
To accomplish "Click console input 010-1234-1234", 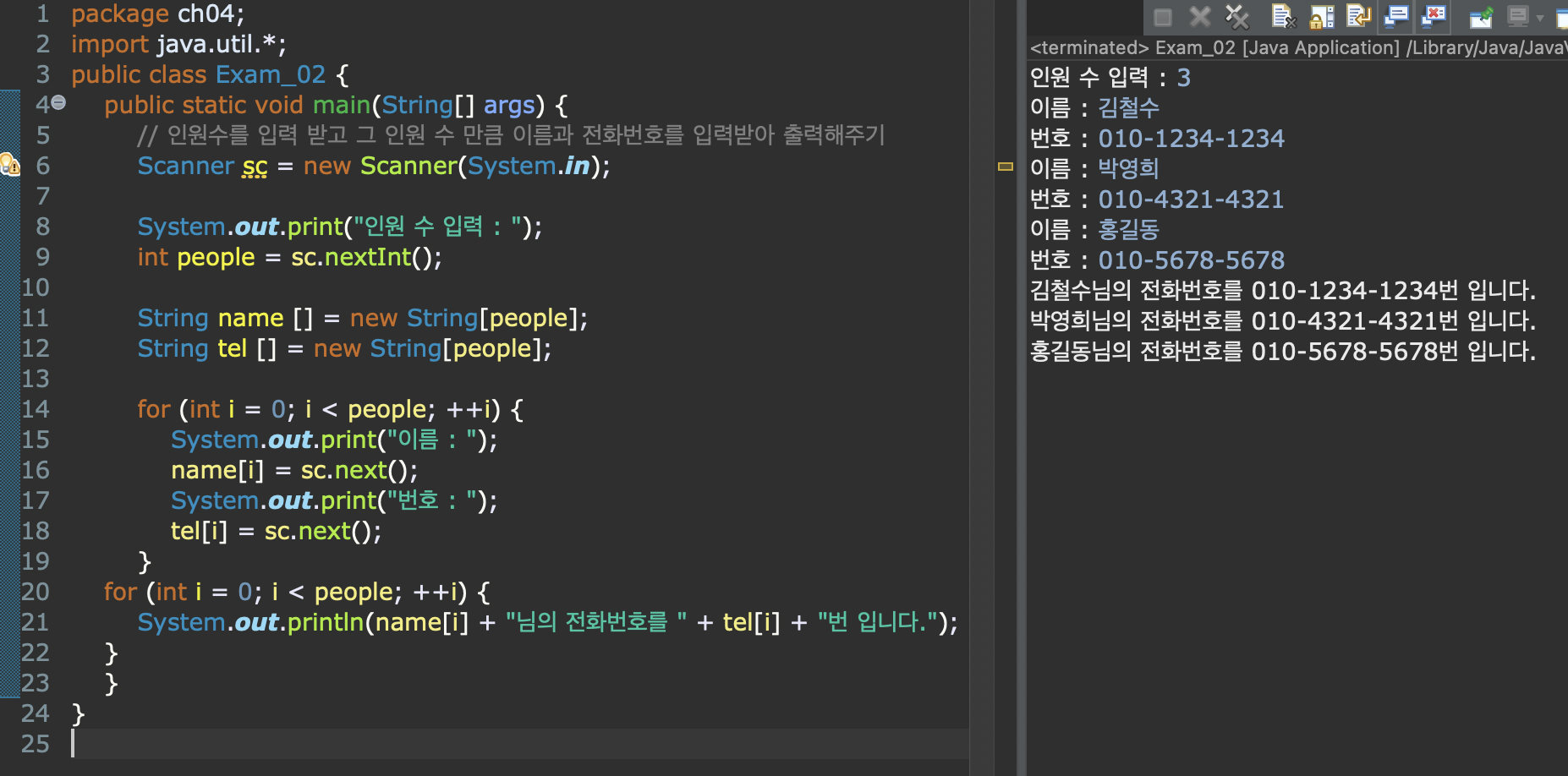I will [x=1191, y=138].
